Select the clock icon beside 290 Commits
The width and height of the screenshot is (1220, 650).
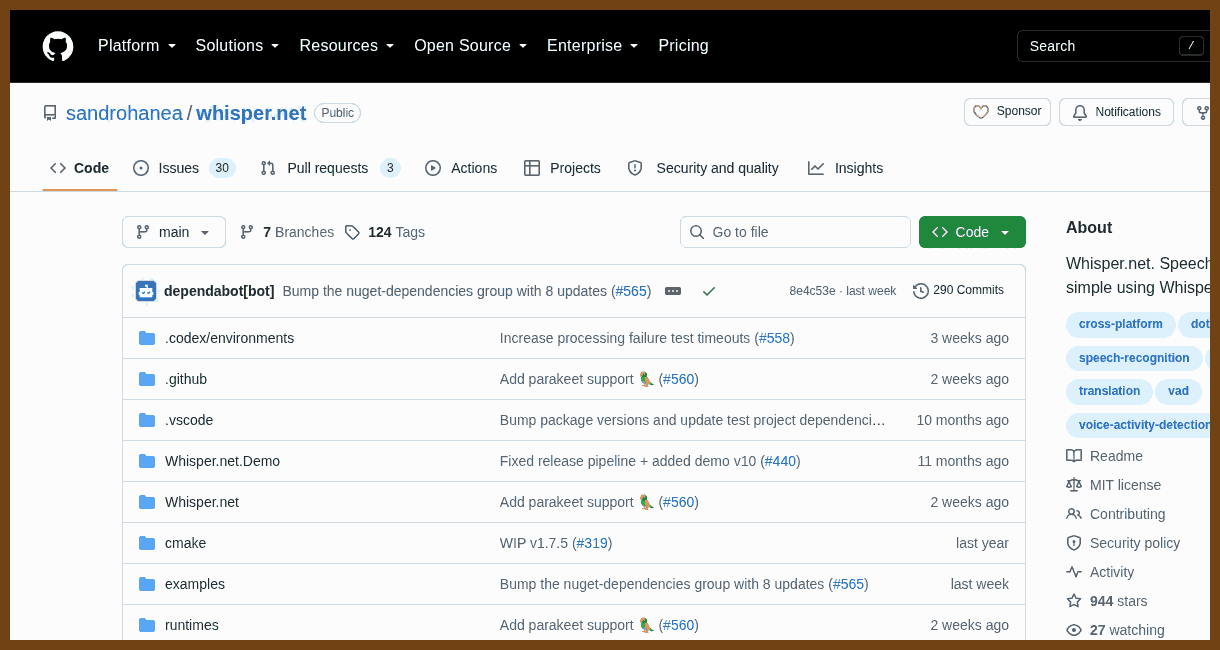coord(921,291)
